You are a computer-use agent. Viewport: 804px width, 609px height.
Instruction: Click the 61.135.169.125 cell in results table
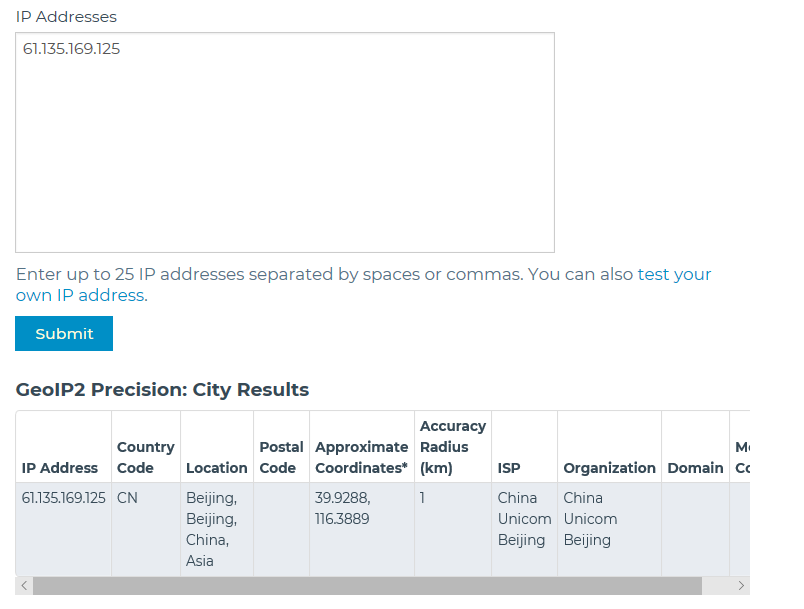click(63, 498)
